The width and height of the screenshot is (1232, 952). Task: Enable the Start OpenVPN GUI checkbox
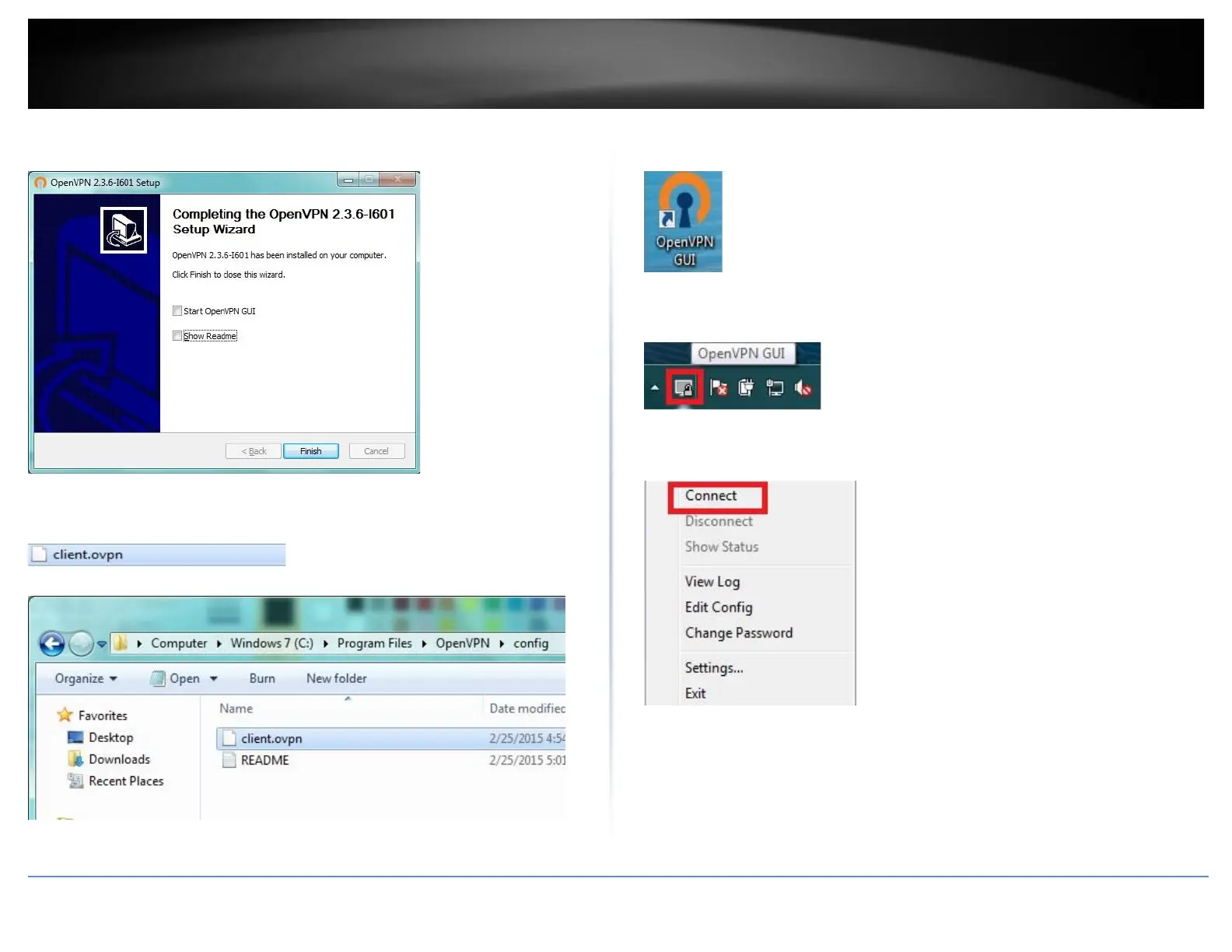(x=177, y=311)
